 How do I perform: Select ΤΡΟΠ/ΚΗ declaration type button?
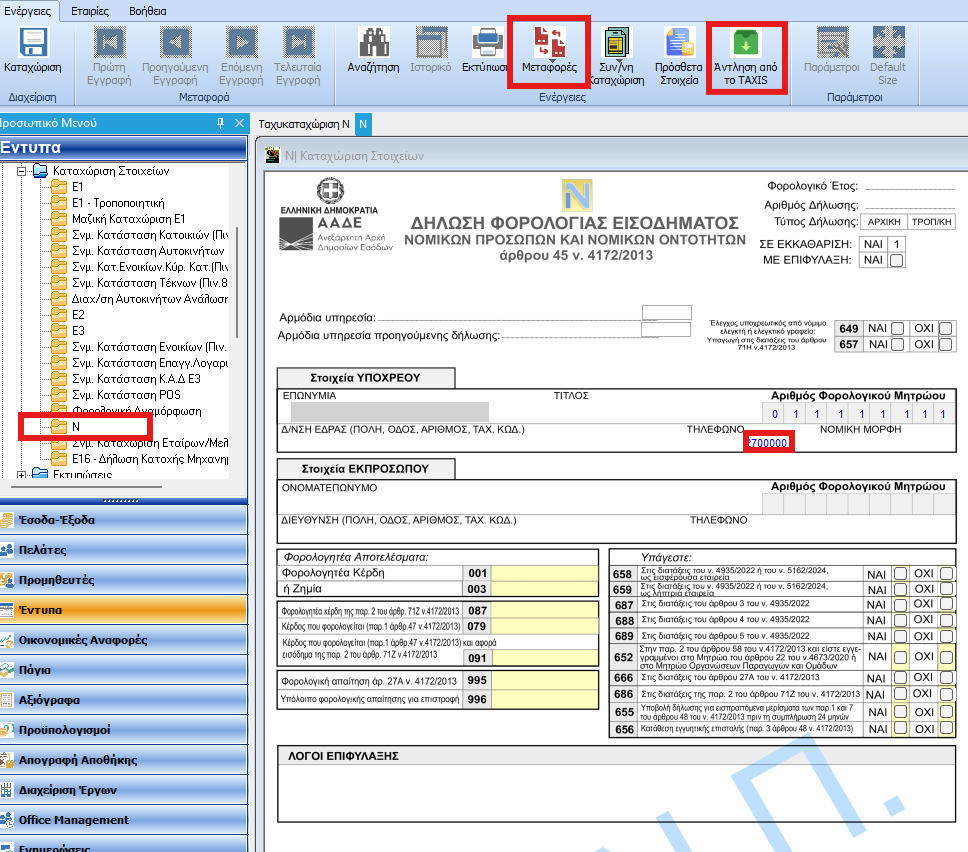pyautogui.click(x=931, y=222)
